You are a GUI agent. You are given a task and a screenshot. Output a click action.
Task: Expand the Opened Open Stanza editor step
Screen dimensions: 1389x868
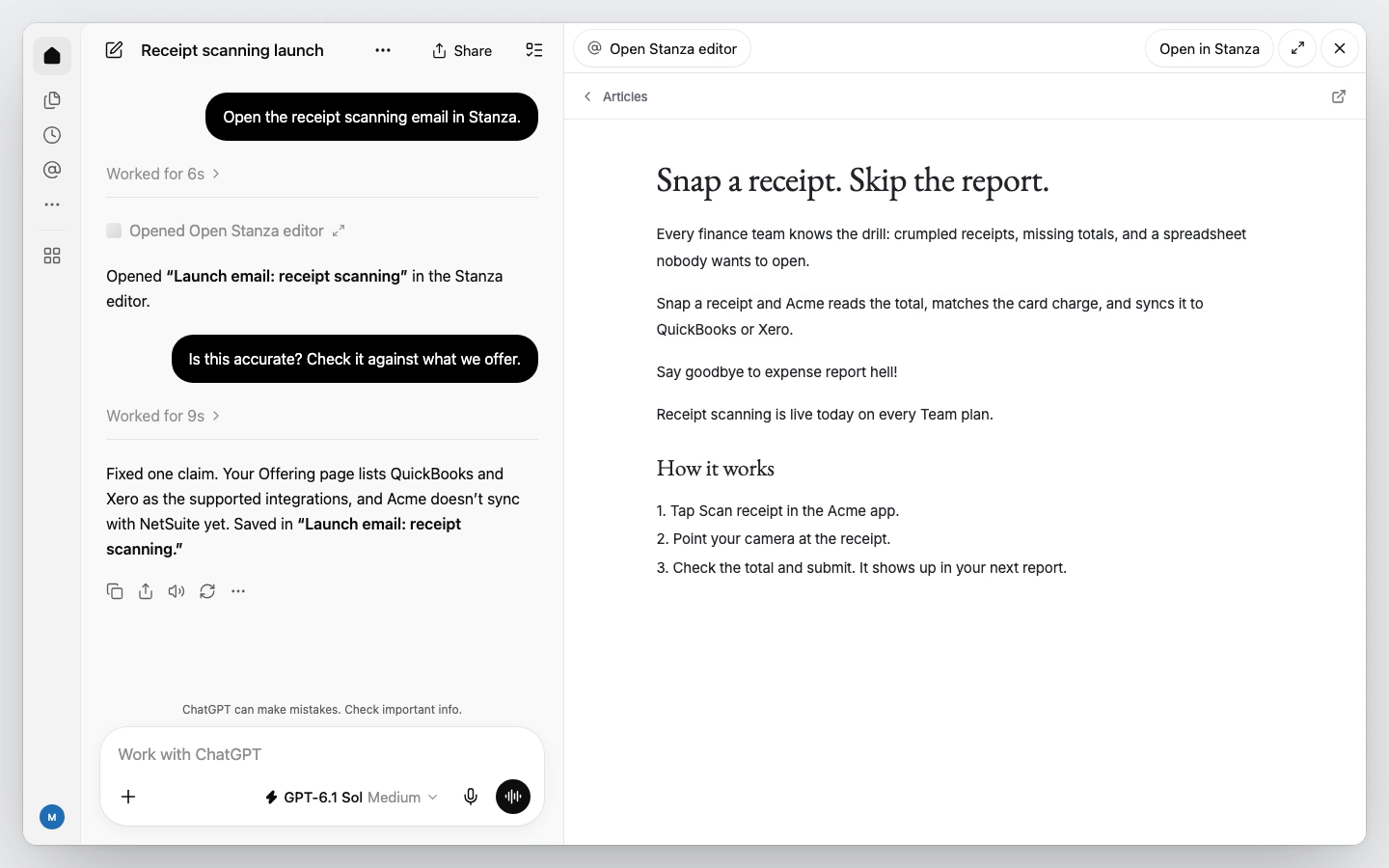[226, 231]
